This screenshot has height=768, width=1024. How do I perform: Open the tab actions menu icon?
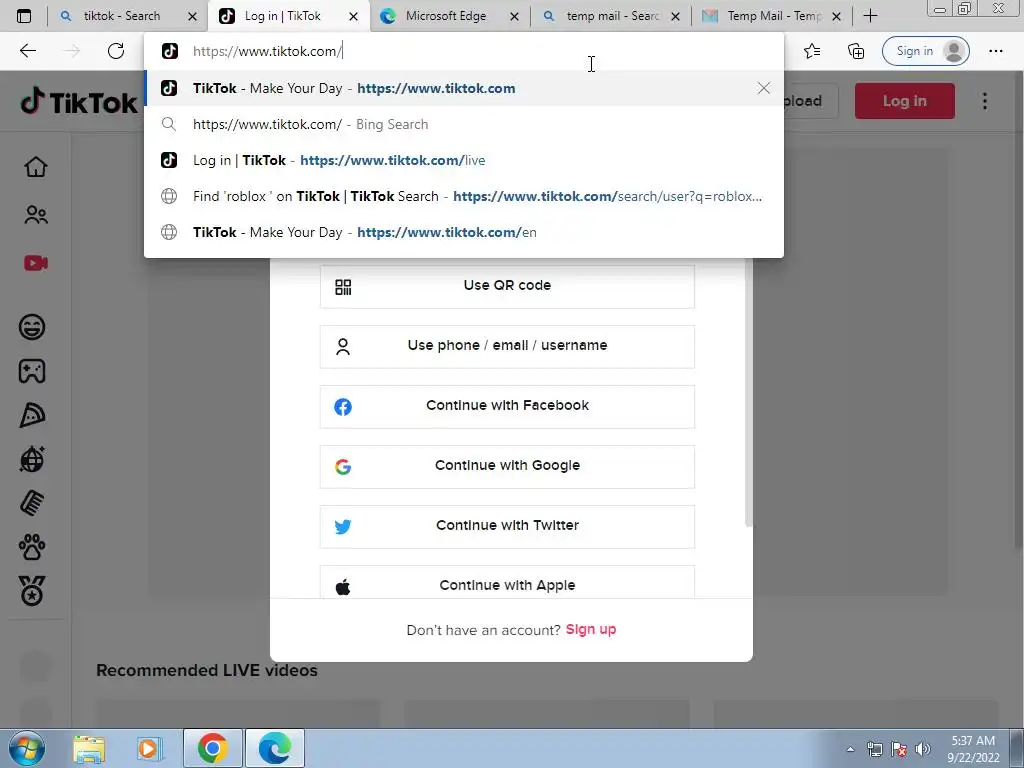point(24,16)
